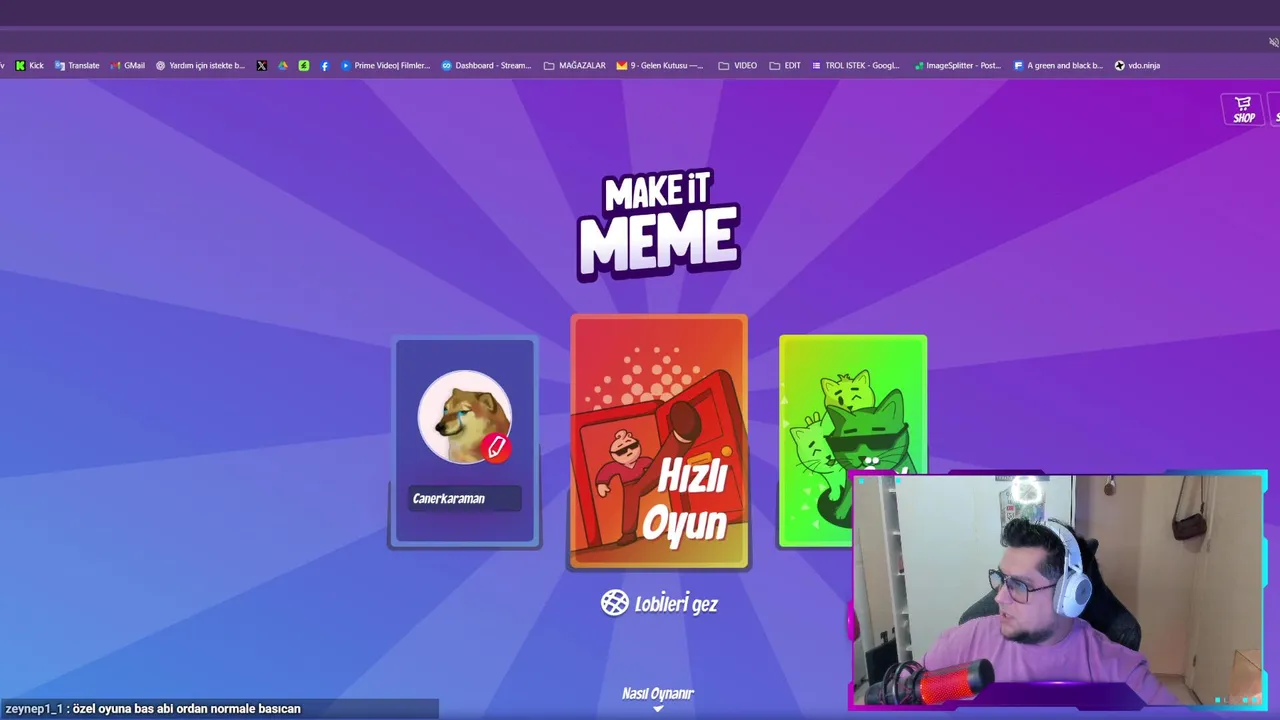Expand the arrow below Nasıl Oynanır

658,708
